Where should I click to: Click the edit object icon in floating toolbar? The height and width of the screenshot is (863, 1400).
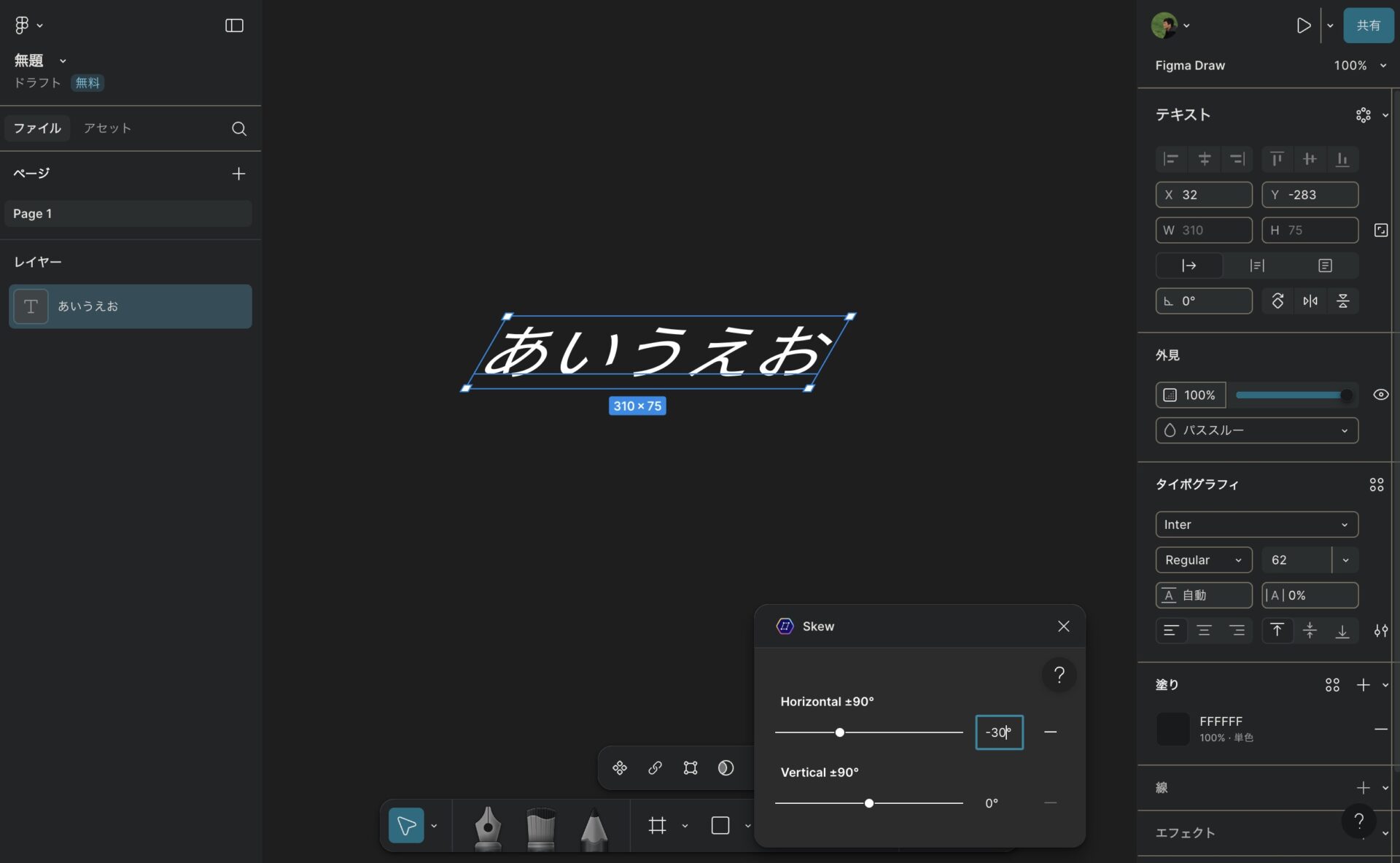pyautogui.click(x=691, y=768)
